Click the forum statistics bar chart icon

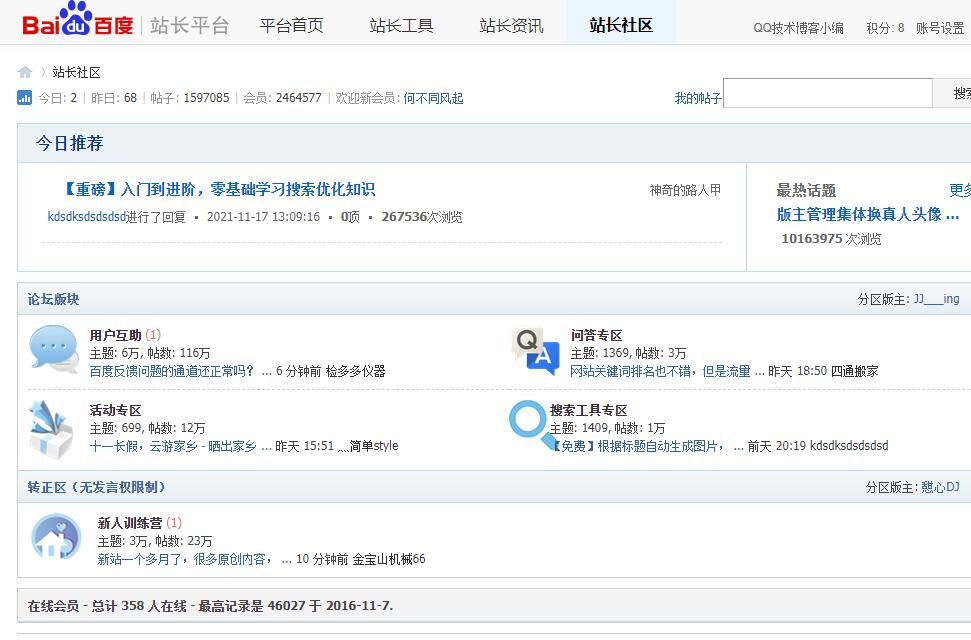(x=25, y=98)
